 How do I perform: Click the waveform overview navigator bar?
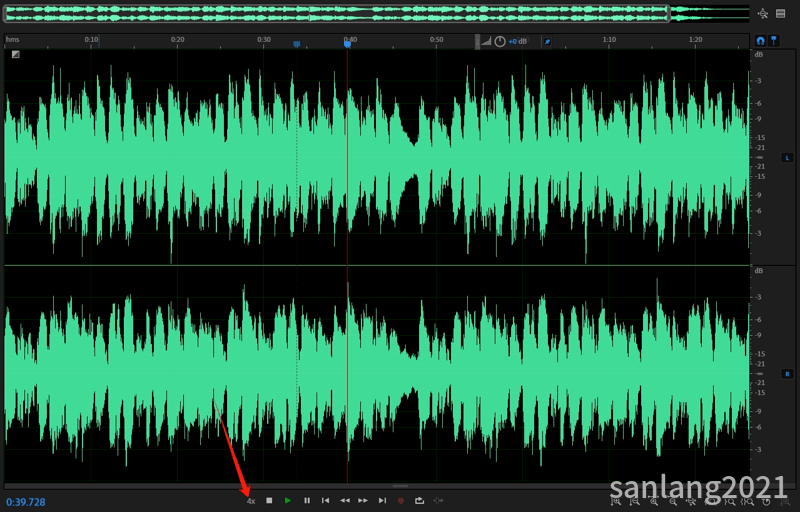[335, 13]
